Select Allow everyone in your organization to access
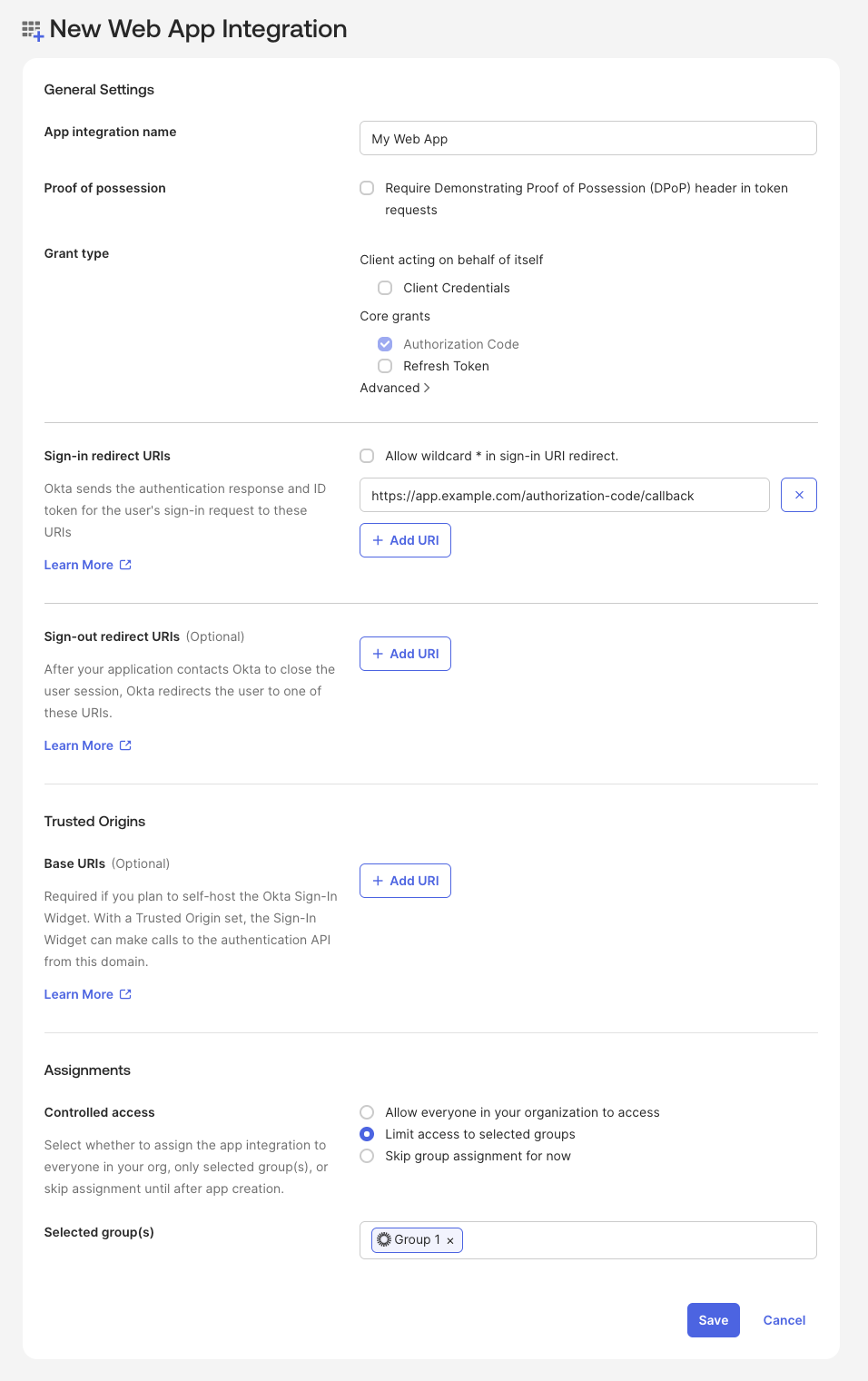 [x=367, y=1111]
